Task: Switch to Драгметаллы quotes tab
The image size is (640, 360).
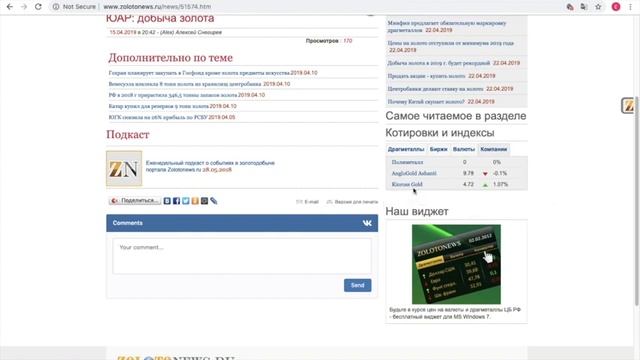Action: (406, 149)
